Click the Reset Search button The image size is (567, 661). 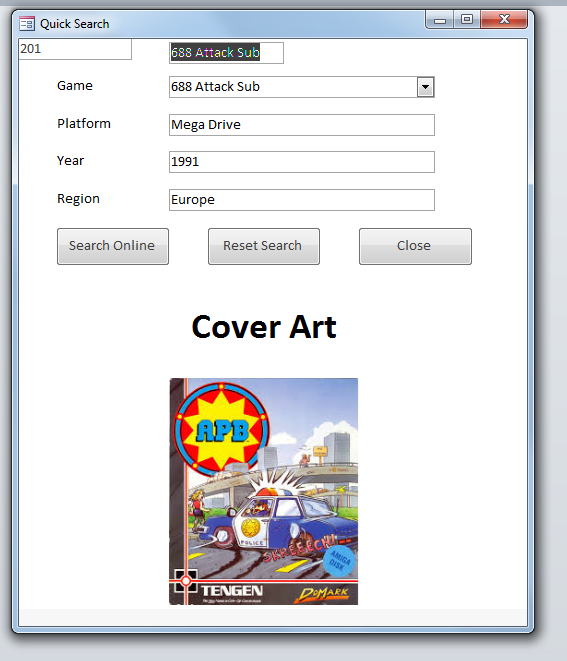point(264,246)
